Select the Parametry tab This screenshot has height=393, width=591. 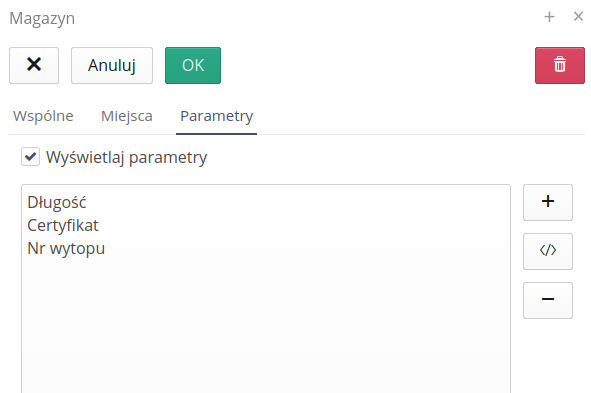[217, 116]
